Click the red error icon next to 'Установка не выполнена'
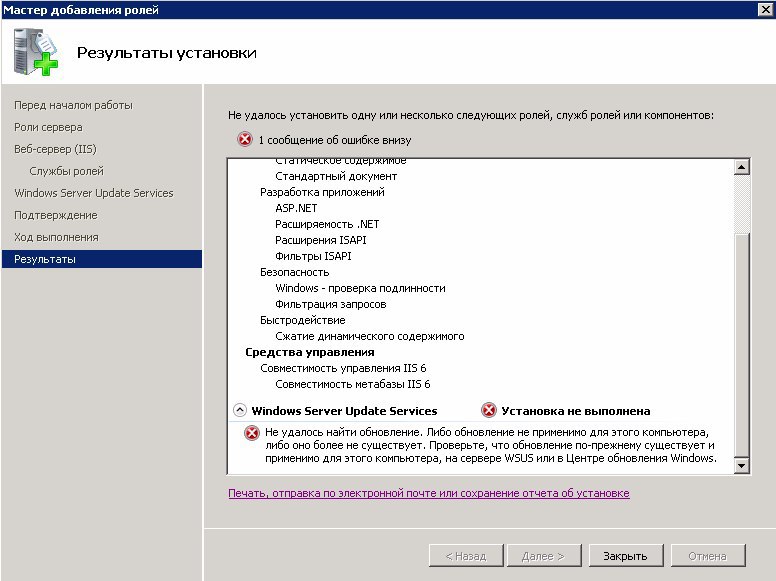776x581 pixels. [x=488, y=410]
